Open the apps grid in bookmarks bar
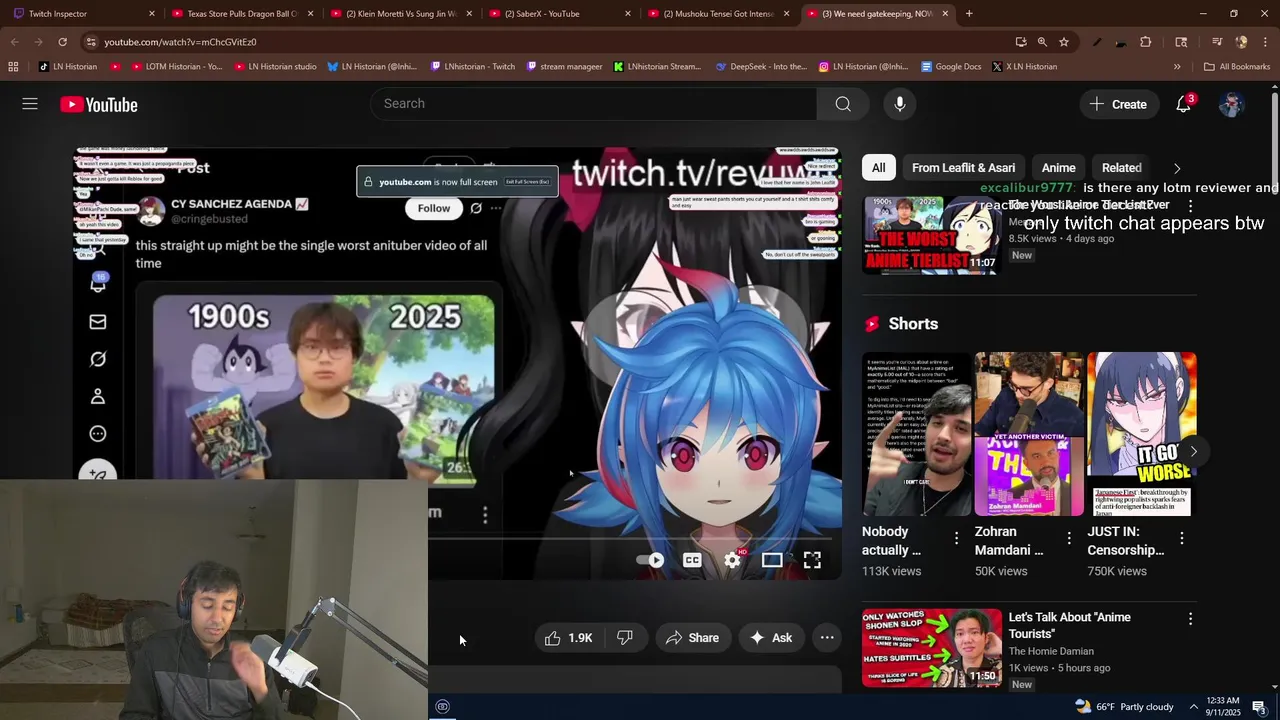 click(x=13, y=67)
